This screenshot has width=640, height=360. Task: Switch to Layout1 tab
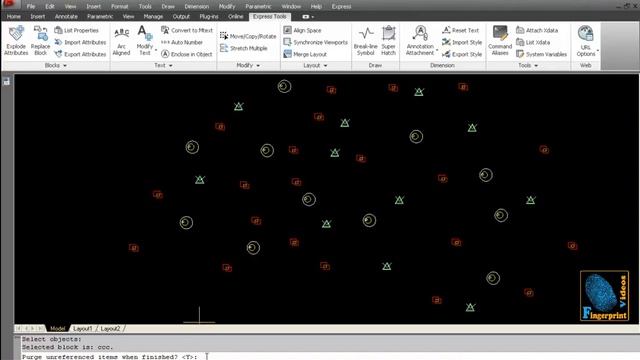pos(82,329)
